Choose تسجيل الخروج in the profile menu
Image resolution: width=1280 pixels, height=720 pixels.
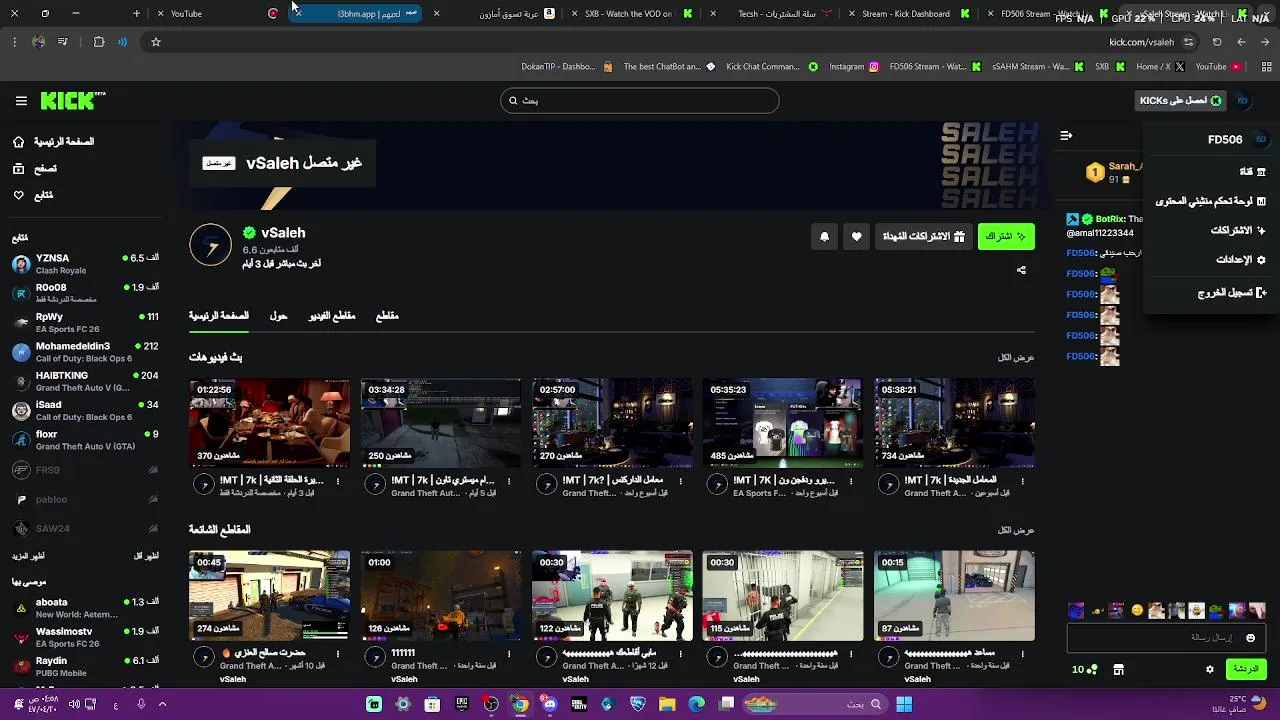(1232, 293)
